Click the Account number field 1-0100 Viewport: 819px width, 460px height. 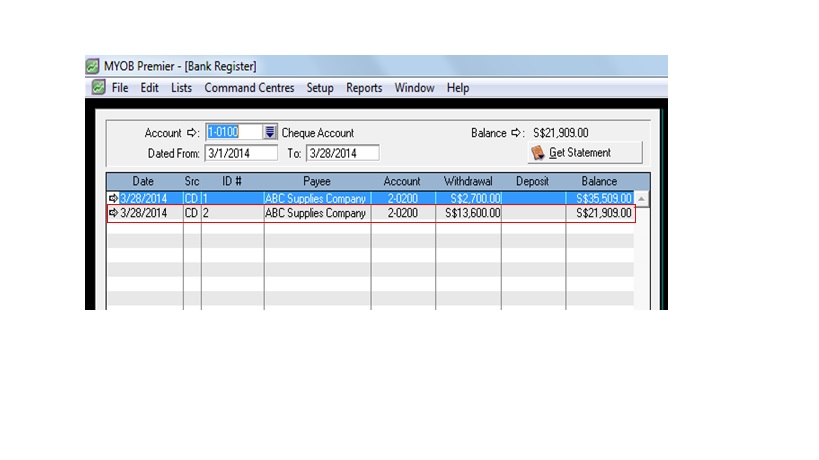click(233, 132)
